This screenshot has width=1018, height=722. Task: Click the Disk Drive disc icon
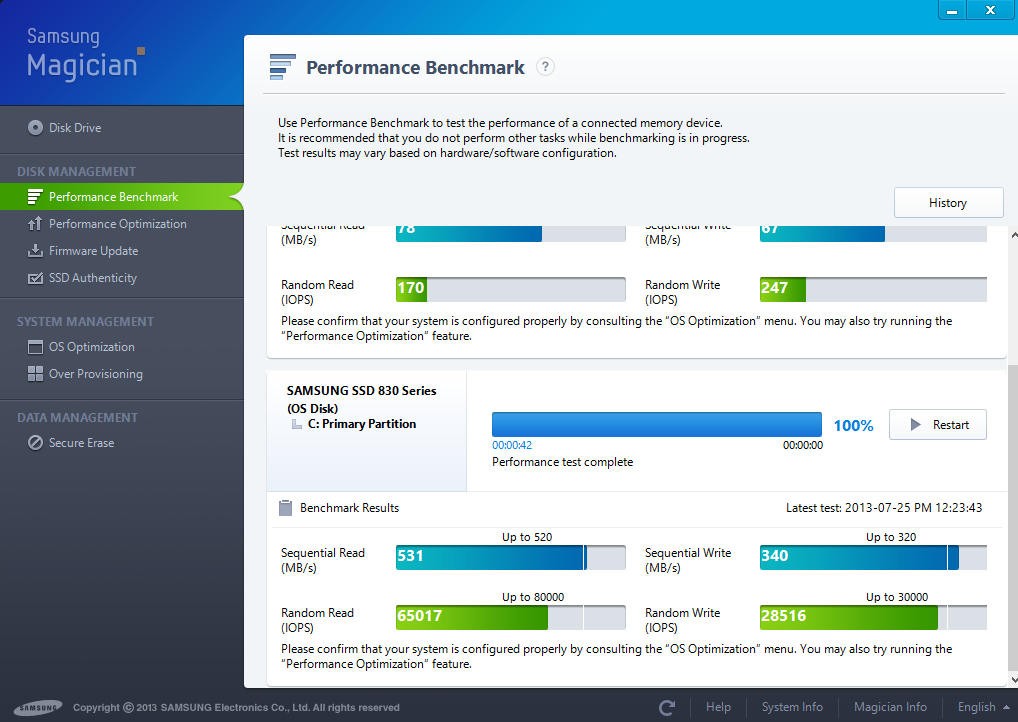(35, 128)
